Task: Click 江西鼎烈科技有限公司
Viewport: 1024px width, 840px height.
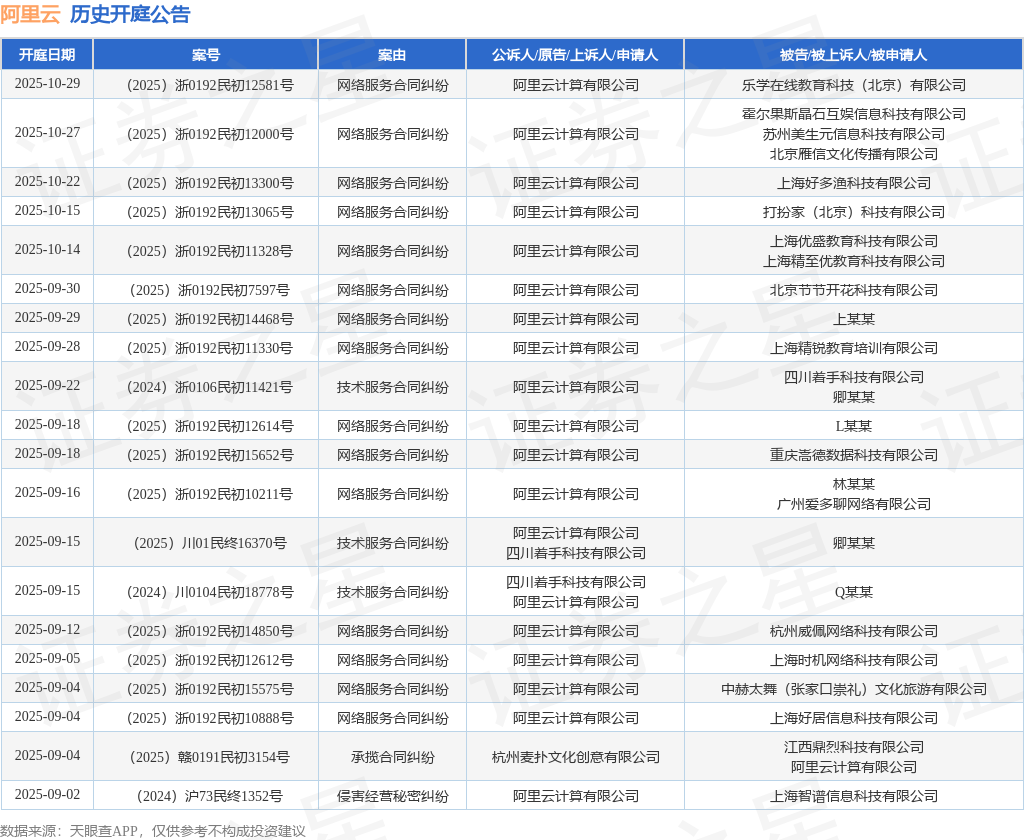Action: click(x=854, y=747)
